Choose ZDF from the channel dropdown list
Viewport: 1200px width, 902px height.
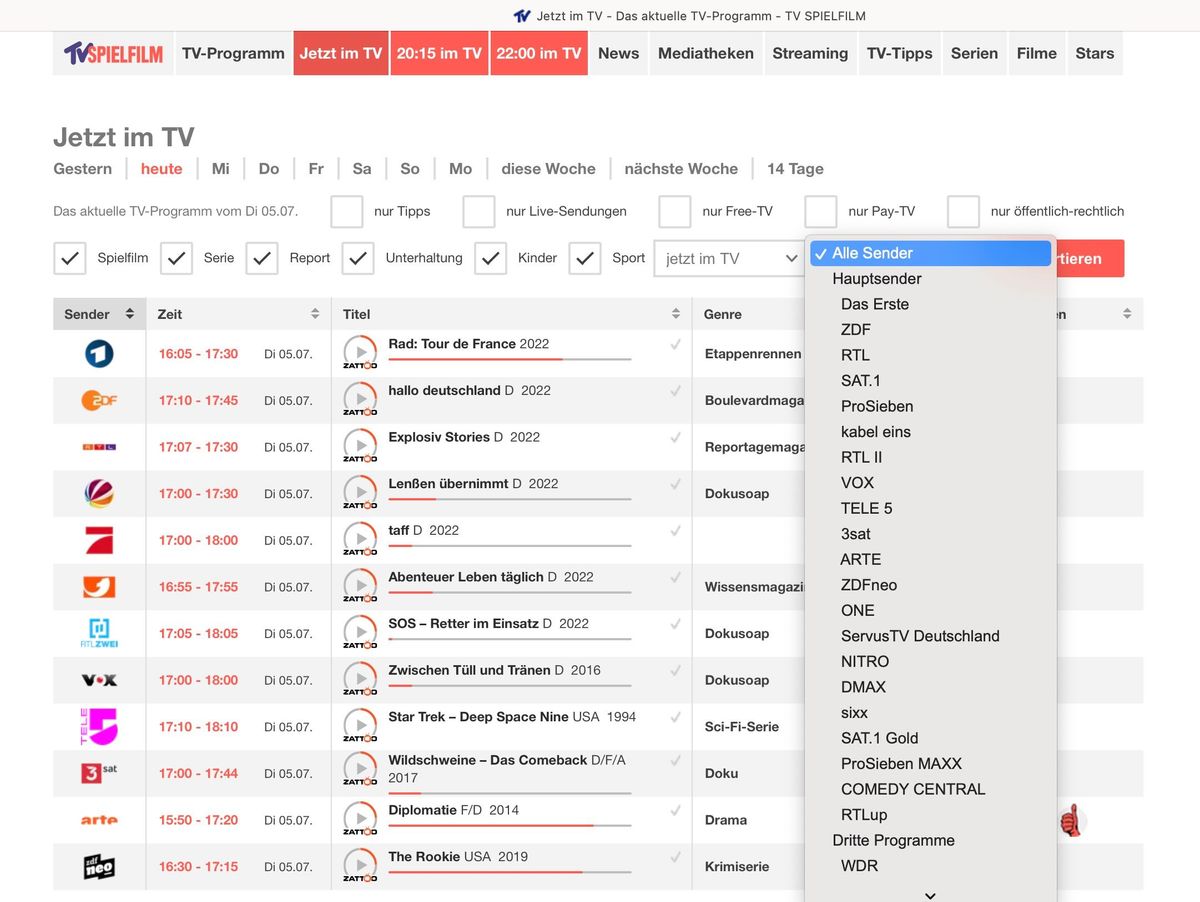click(930, 329)
